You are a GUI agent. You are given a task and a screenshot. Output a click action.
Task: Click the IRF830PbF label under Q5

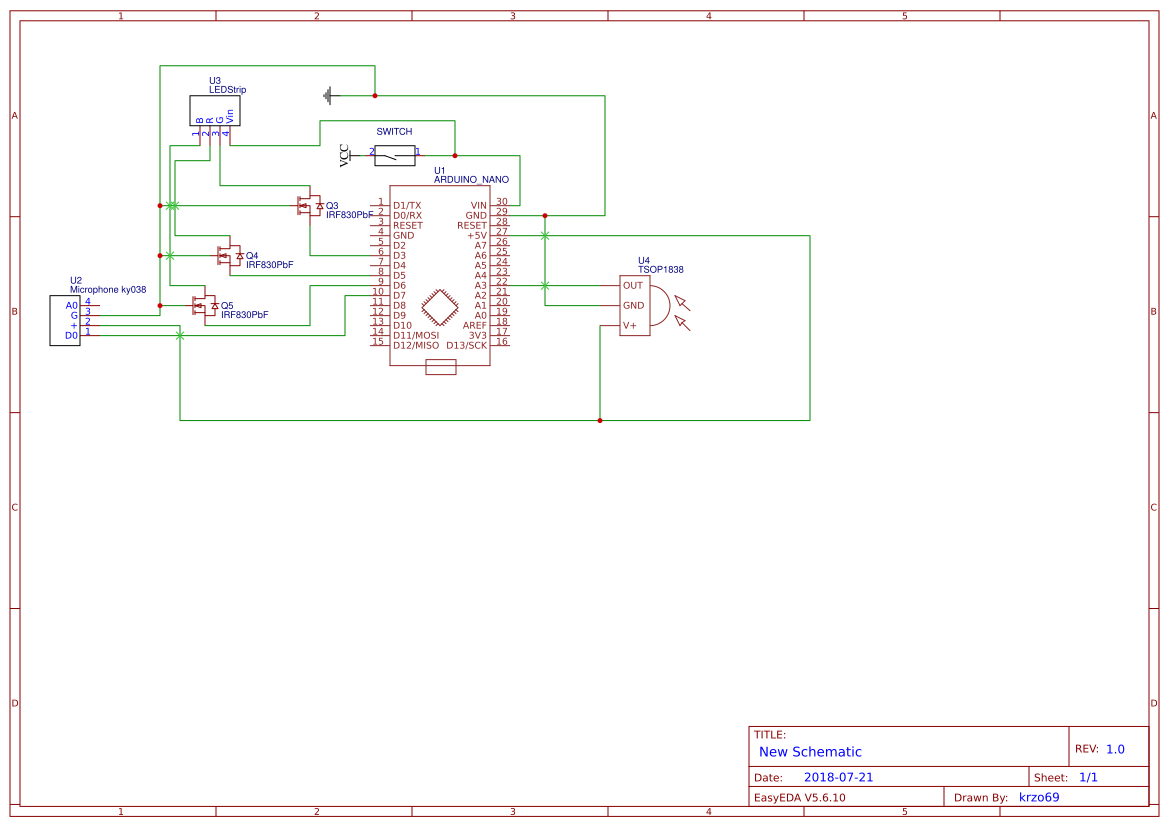point(245,315)
